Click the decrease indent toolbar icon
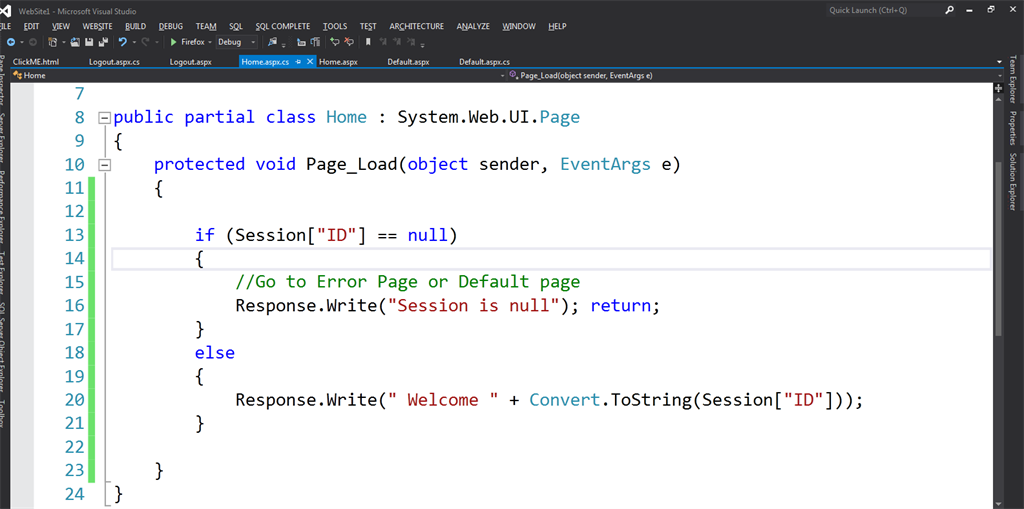 pyautogui.click(x=301, y=42)
